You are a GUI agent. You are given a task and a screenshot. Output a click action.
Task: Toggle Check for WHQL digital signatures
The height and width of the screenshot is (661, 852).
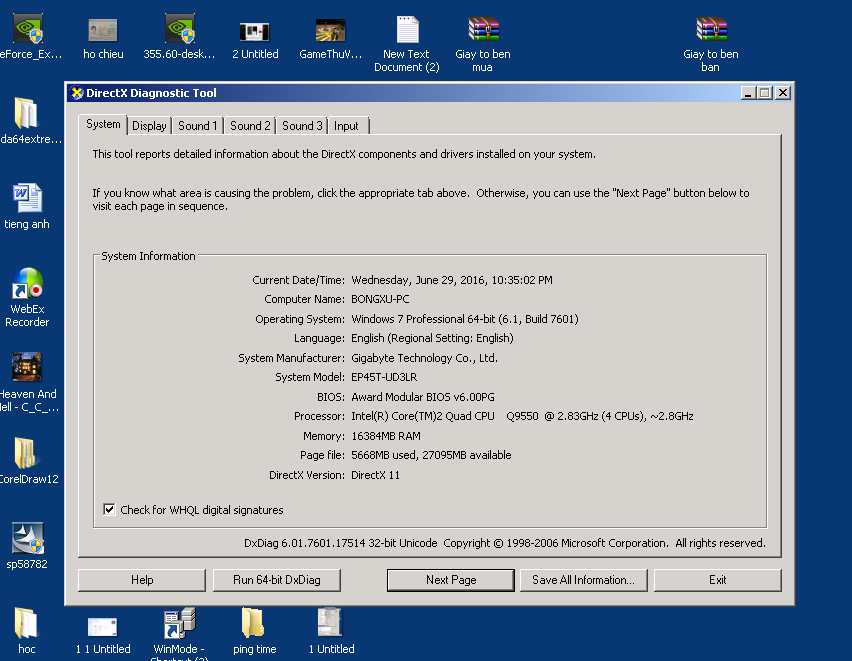[109, 510]
